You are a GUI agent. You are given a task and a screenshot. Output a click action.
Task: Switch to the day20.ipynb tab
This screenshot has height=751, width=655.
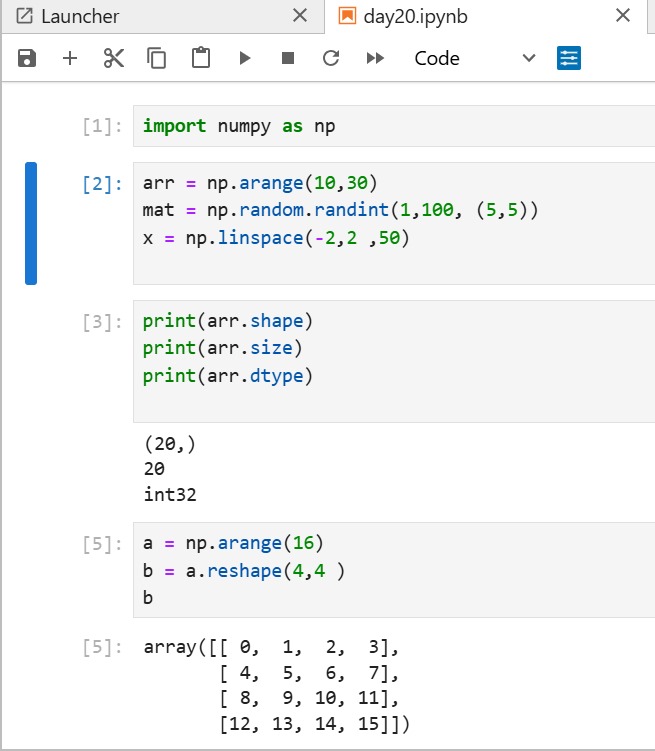pos(486,17)
